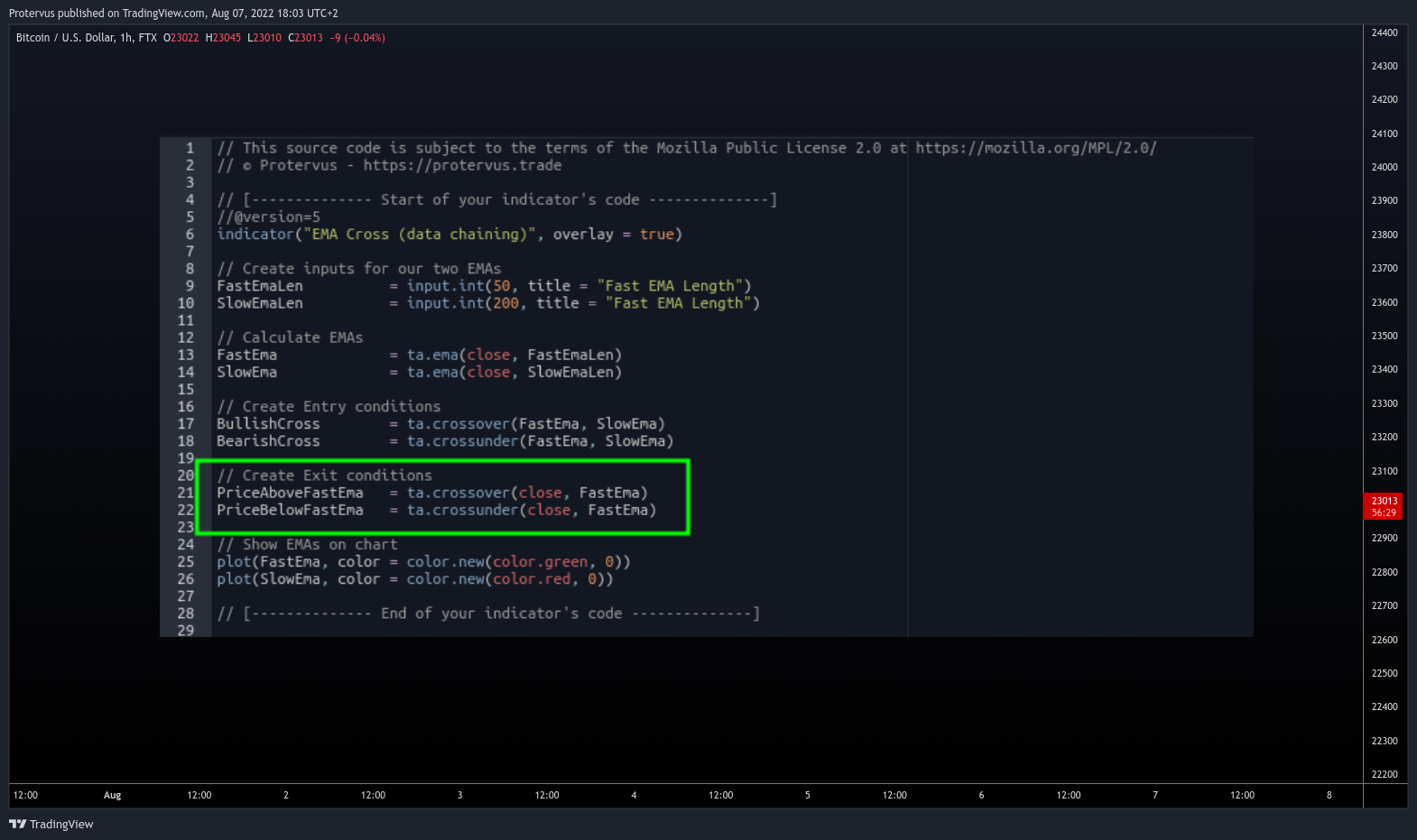The image size is (1417, 840).
Task: Click the 24400 price axis label
Action: 1385,32
